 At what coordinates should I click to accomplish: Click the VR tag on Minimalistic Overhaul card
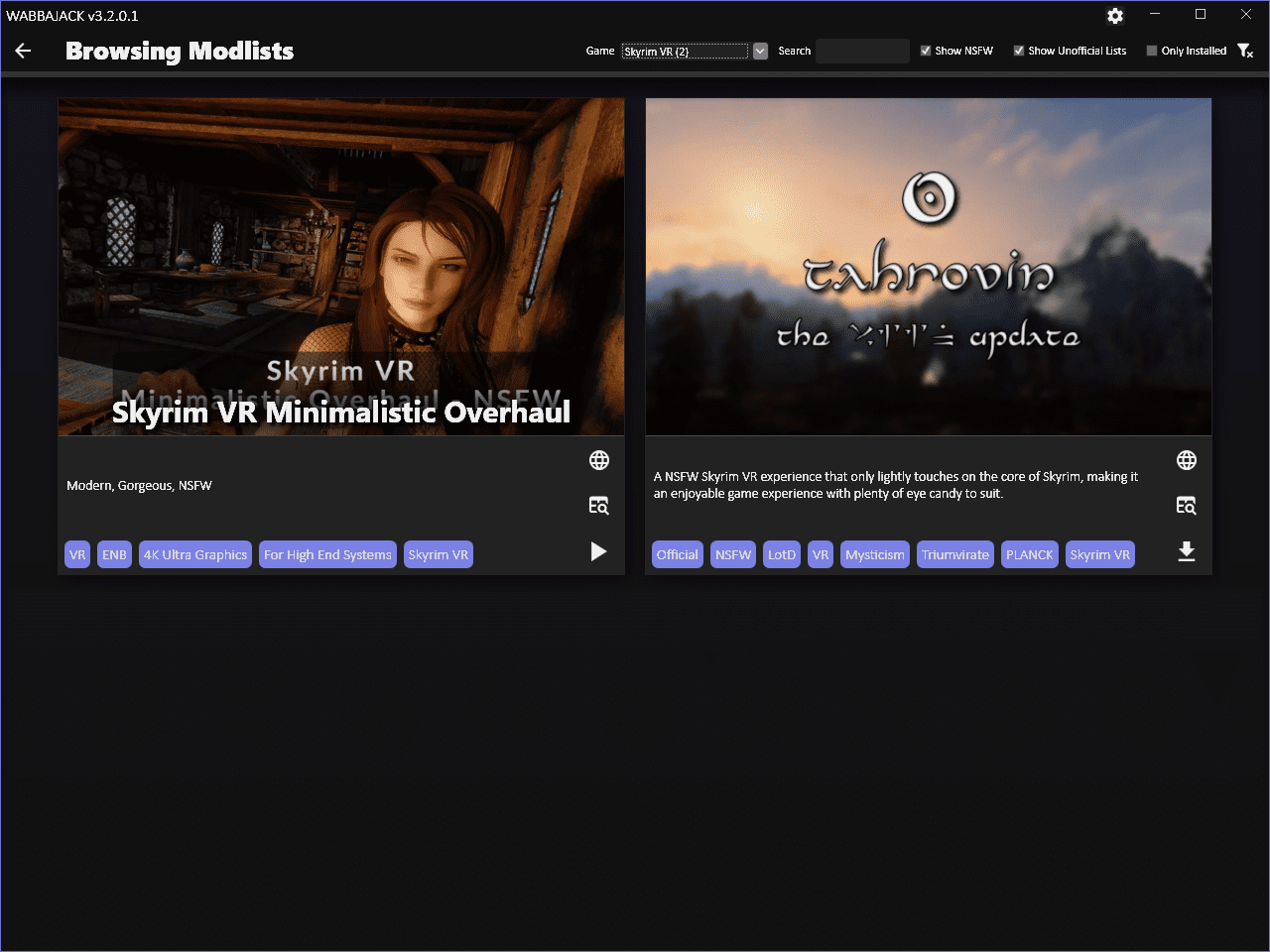click(77, 554)
